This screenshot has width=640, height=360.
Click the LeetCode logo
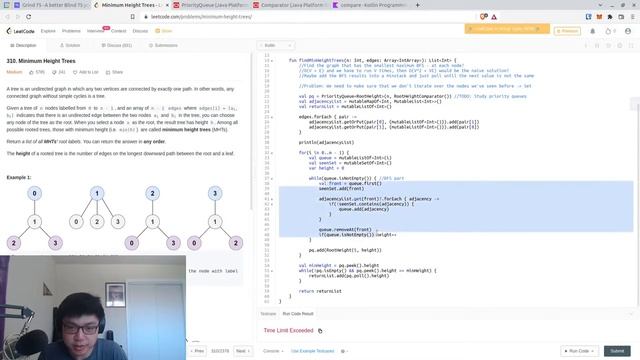tap(20, 31)
